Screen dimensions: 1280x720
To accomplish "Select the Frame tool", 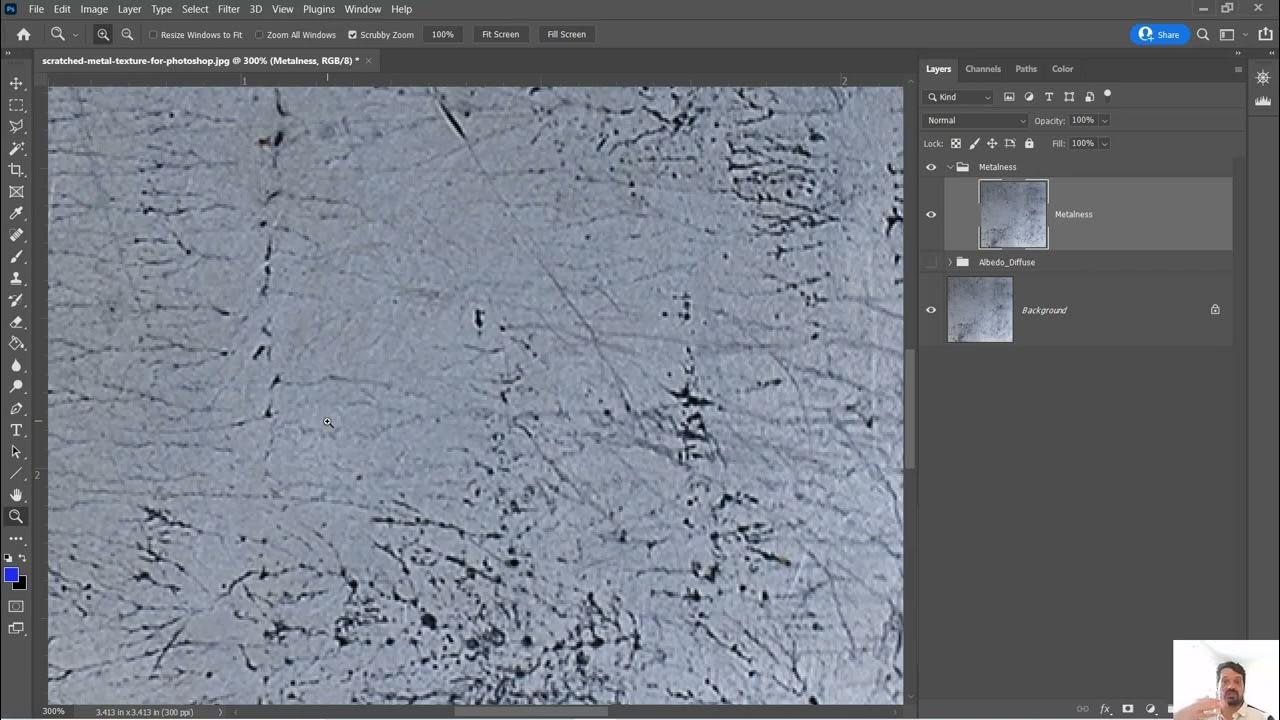I will click(x=16, y=192).
